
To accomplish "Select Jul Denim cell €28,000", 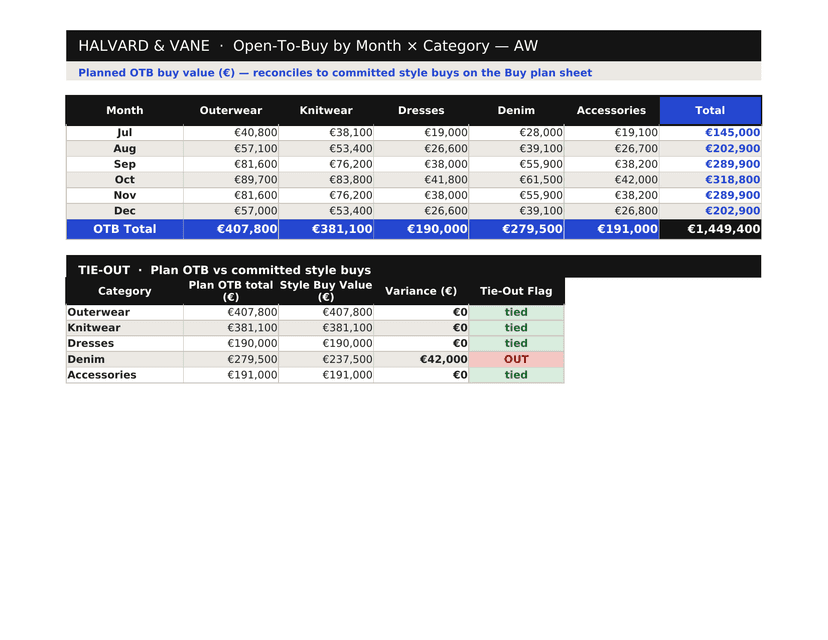I will (x=516, y=133).
